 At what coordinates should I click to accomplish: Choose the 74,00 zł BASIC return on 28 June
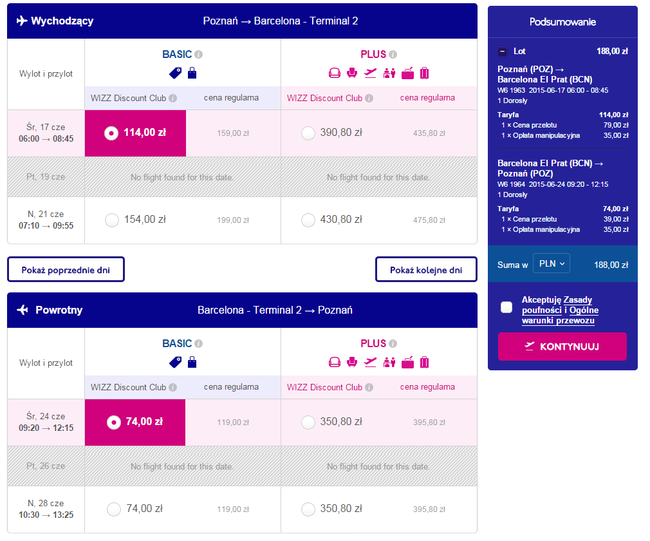click(x=111, y=509)
